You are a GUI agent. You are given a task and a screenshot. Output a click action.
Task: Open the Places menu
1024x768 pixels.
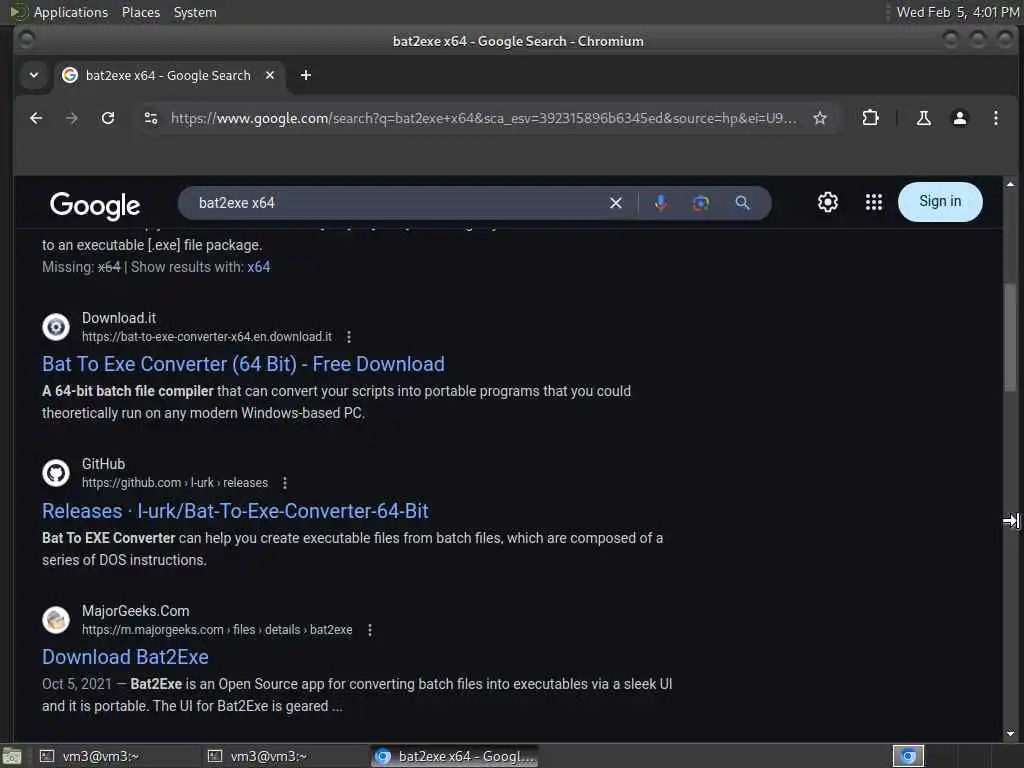point(140,12)
